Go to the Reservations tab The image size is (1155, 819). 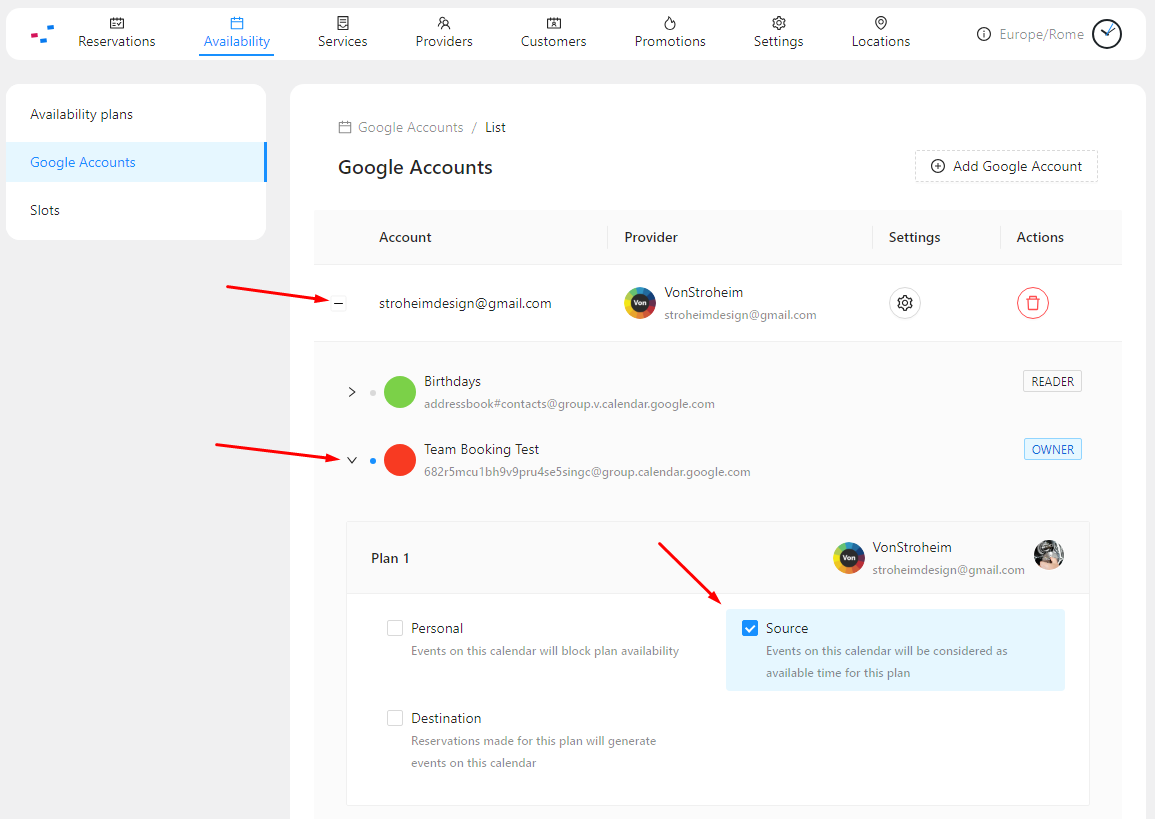[117, 33]
